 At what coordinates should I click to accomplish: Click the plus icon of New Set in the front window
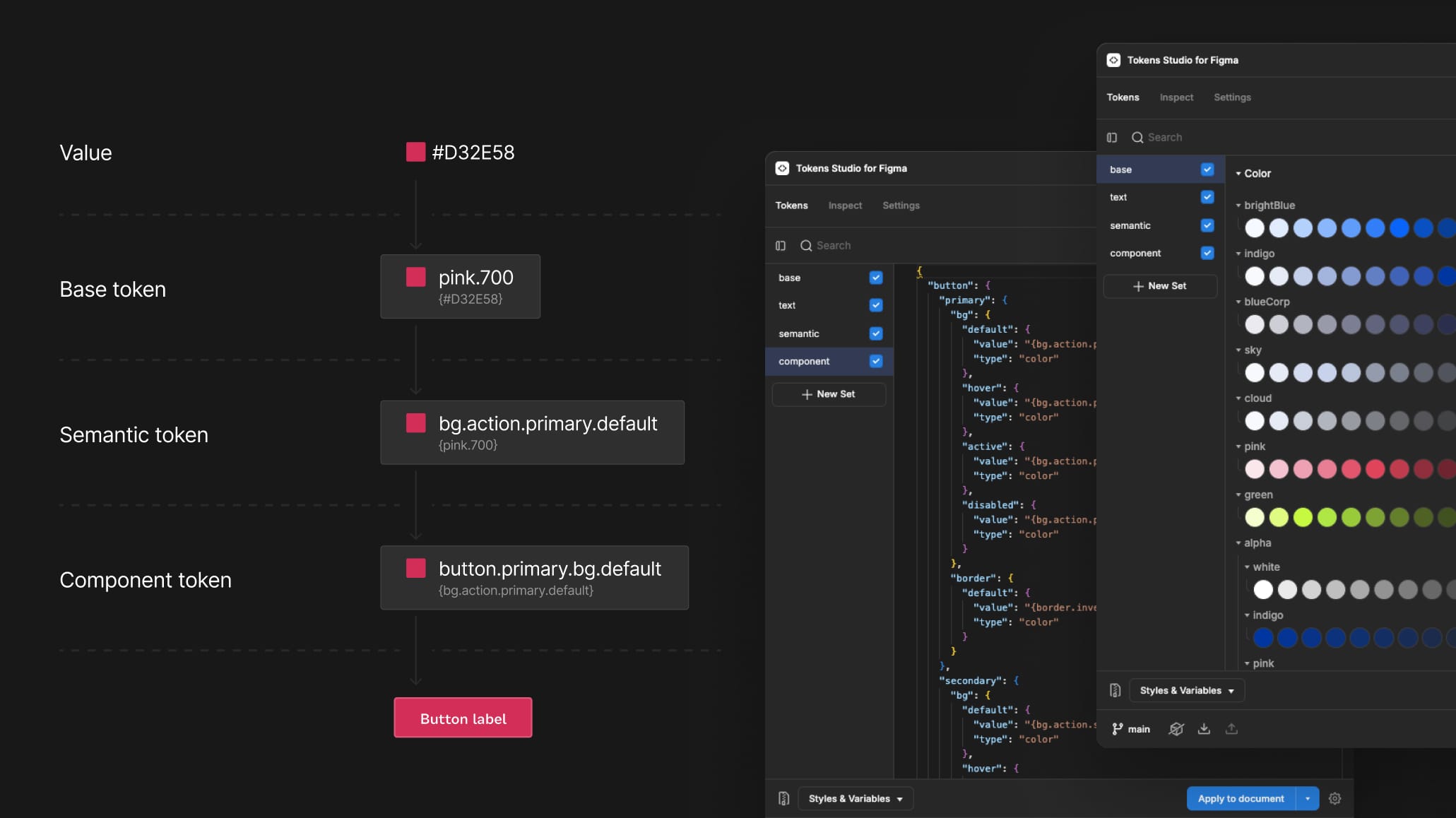tap(1138, 286)
